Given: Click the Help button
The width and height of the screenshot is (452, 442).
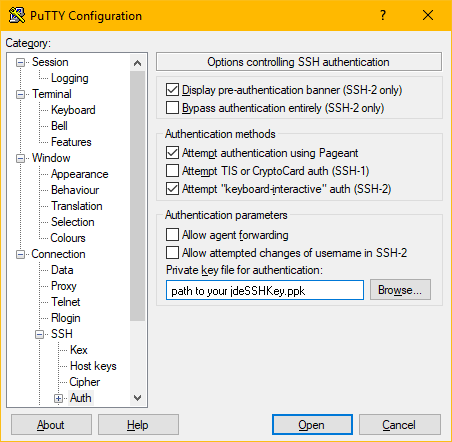Looking at the screenshot, I should coord(138,425).
